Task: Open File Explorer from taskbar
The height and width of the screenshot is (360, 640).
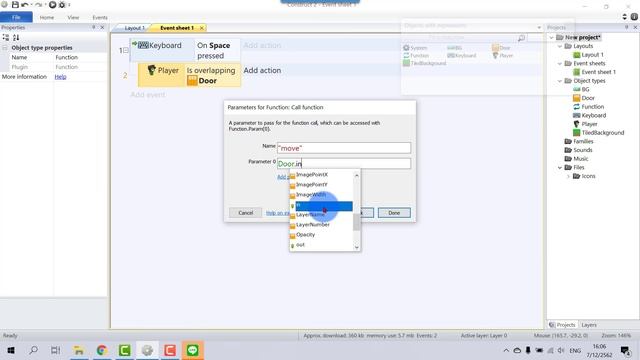Action: (78, 350)
